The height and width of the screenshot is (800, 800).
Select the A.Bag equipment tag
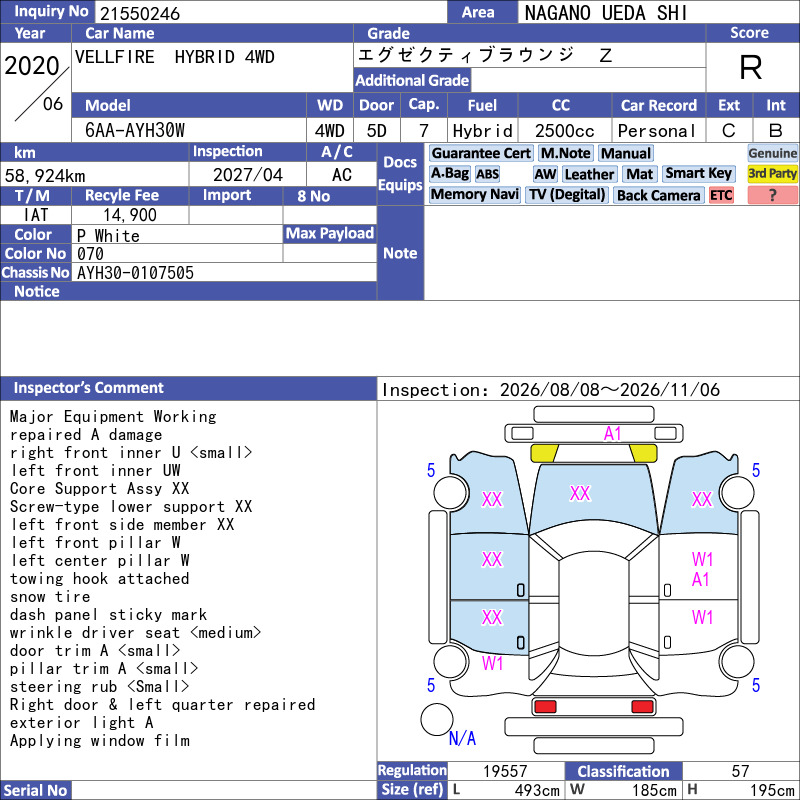coord(449,173)
